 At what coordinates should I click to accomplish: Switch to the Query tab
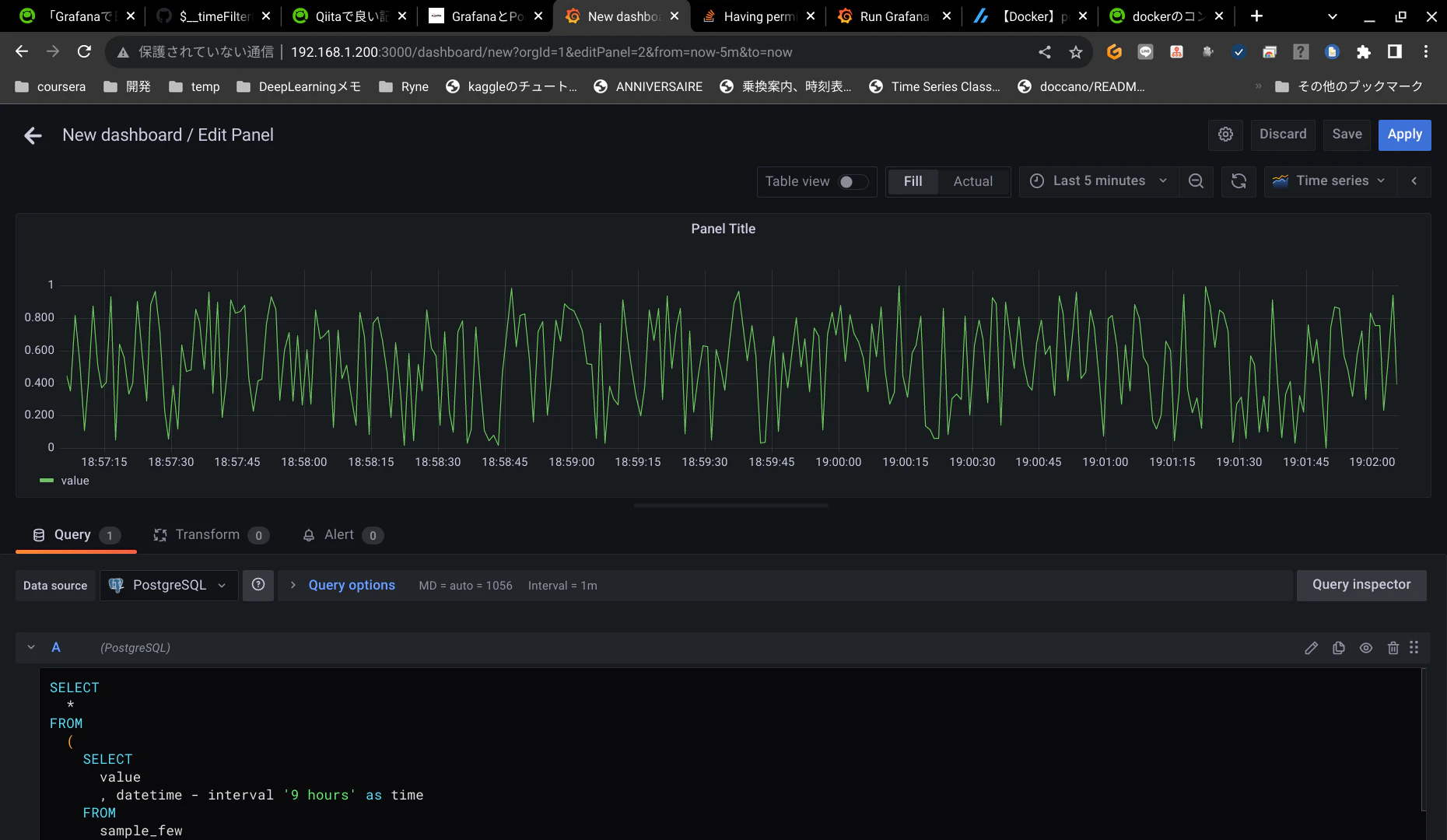[x=76, y=535]
